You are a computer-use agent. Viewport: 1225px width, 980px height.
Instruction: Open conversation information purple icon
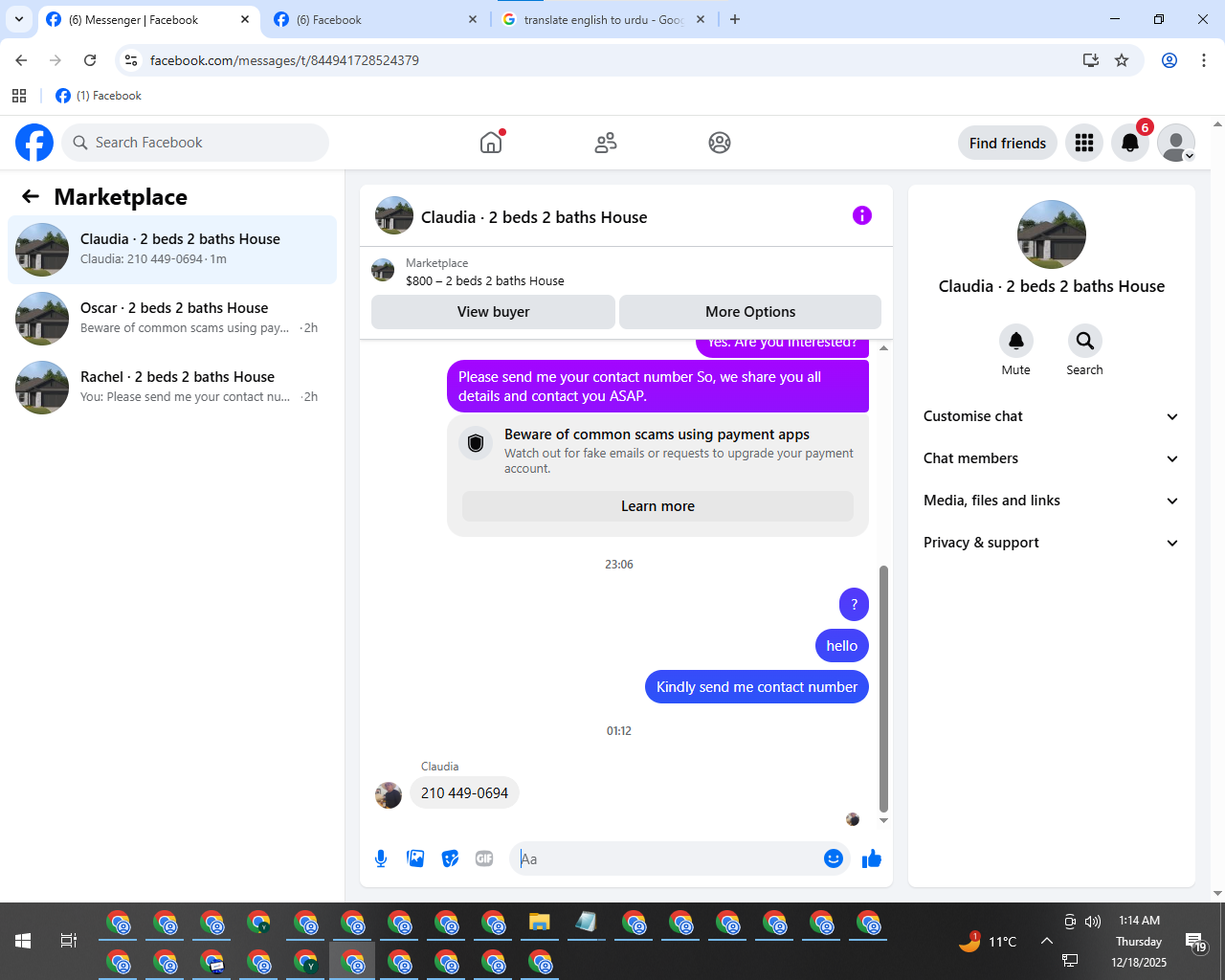click(x=862, y=215)
